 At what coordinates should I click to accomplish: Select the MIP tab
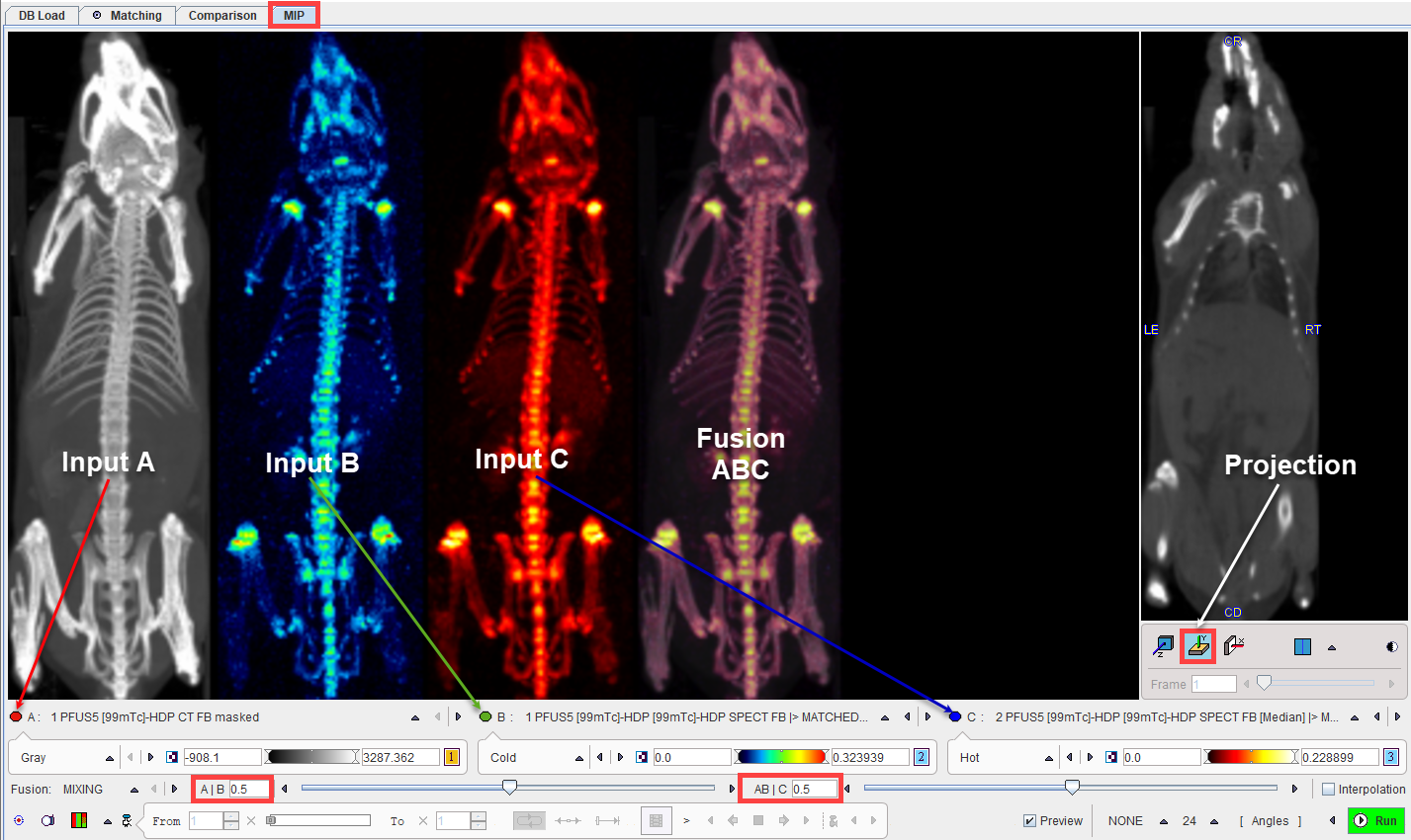pos(294,16)
